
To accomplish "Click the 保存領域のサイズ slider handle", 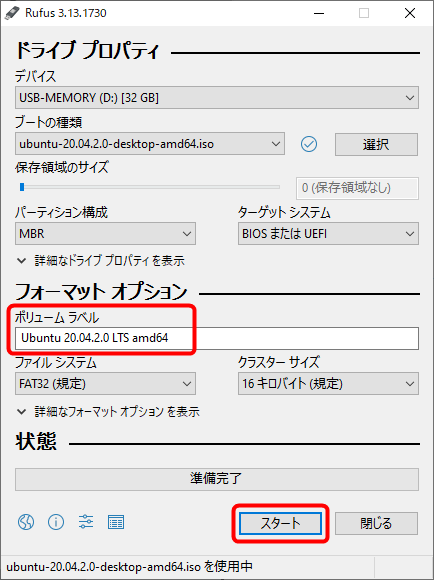I will pyautogui.click(x=22, y=187).
